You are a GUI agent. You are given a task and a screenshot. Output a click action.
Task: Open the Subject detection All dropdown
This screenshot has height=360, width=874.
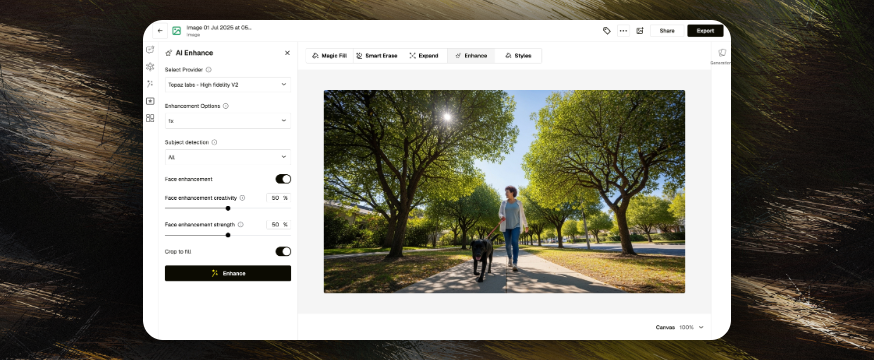[x=228, y=157]
